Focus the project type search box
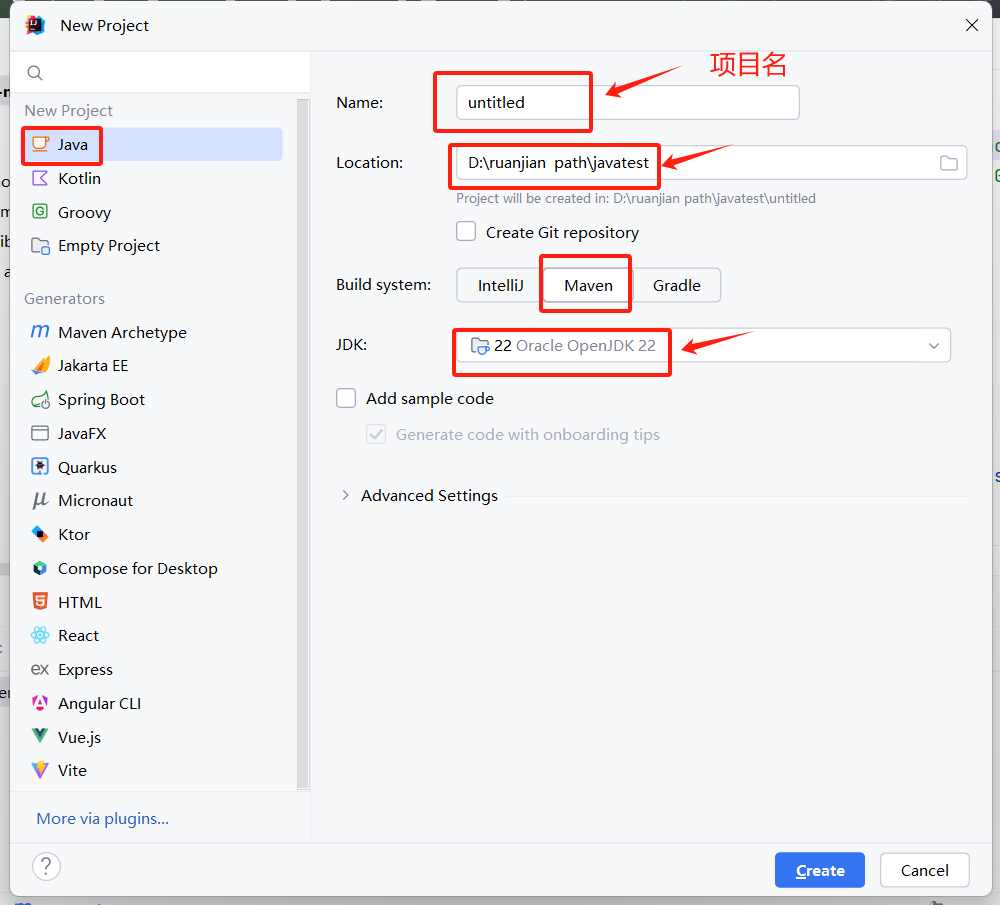Screen dimensions: 1000x905 coord(160,73)
